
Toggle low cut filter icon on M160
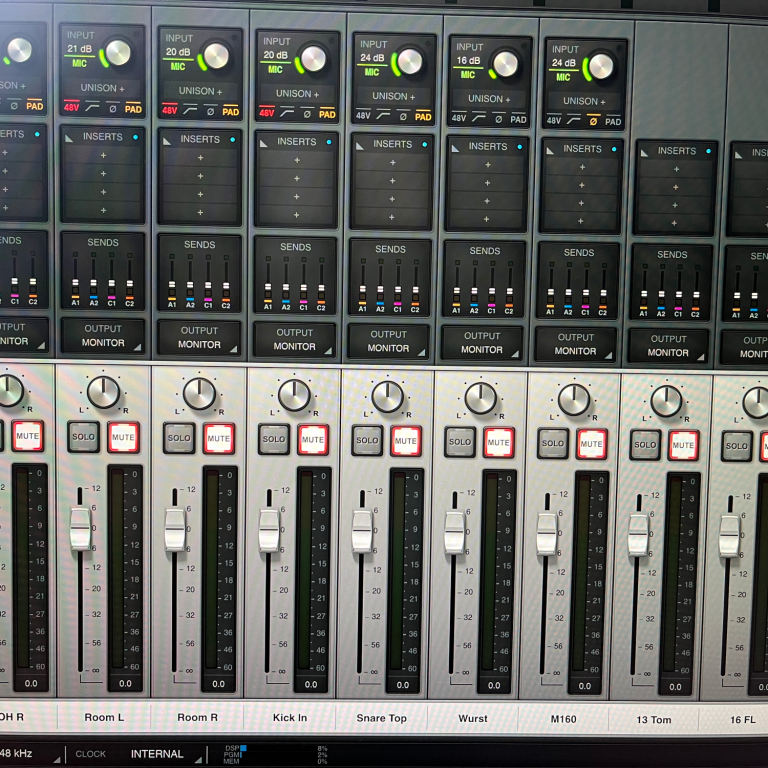point(574,120)
